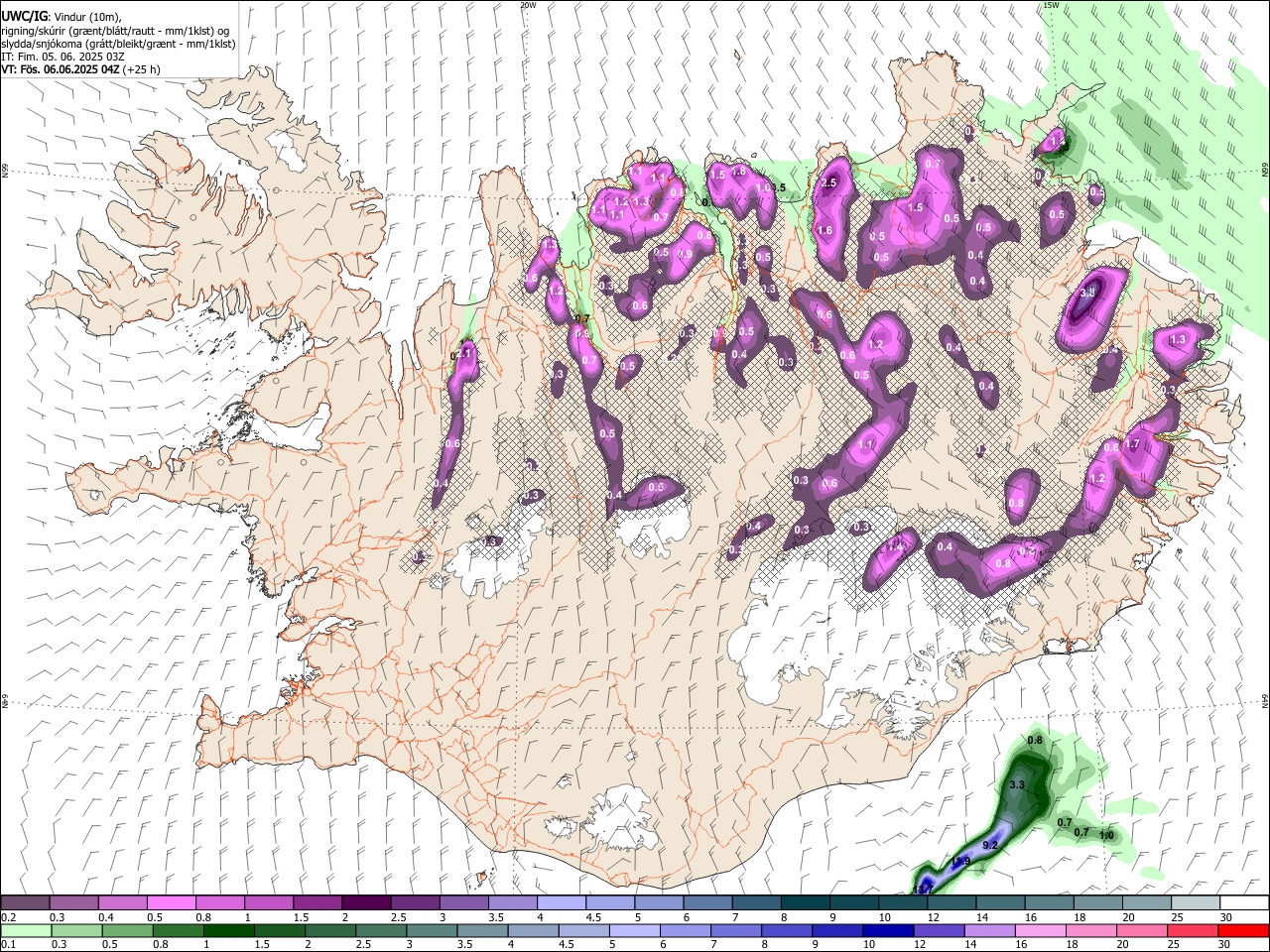Click the 1.4 snowfall value north of Vatnajökull
This screenshot has width=1270, height=952.
pos(895,546)
